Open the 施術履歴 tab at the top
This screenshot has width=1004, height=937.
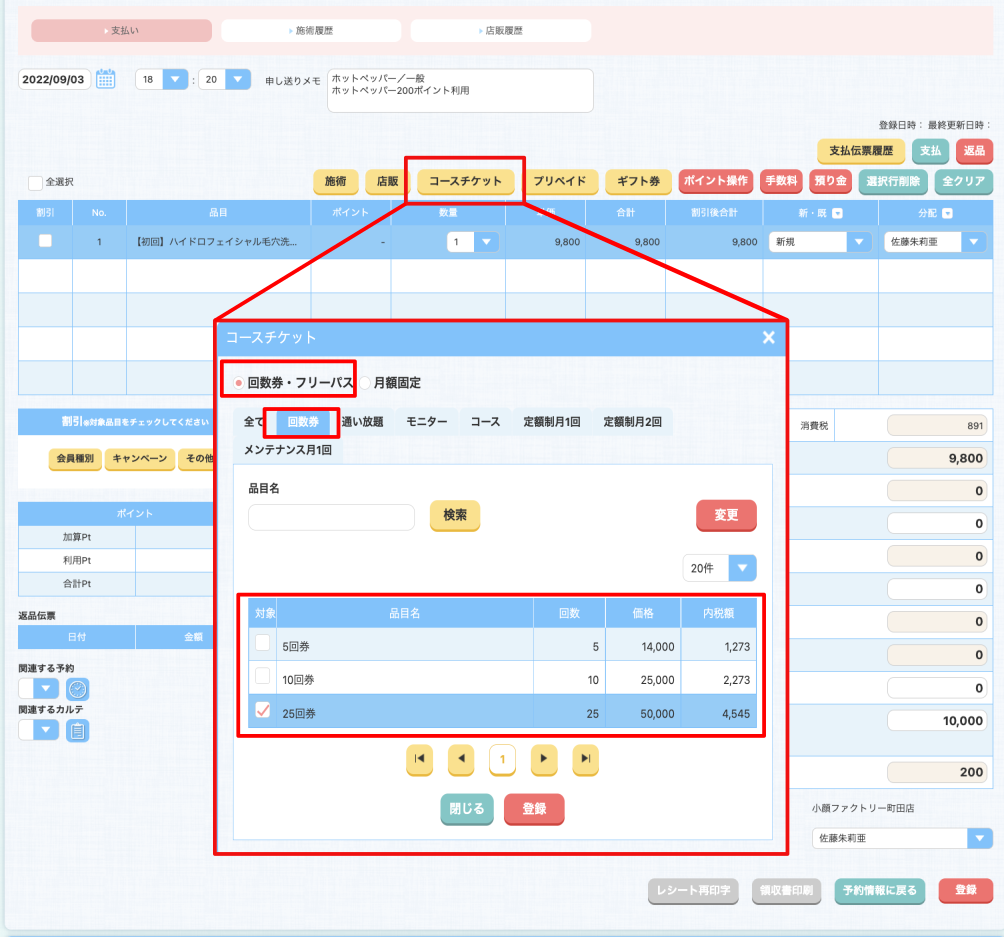(311, 31)
